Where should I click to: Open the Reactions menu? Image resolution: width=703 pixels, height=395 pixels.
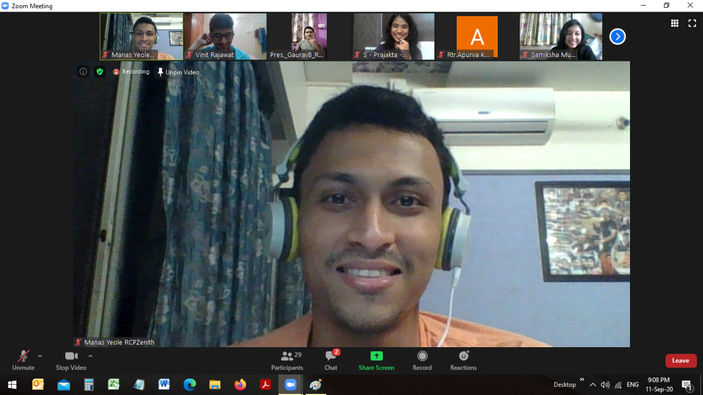(x=463, y=360)
